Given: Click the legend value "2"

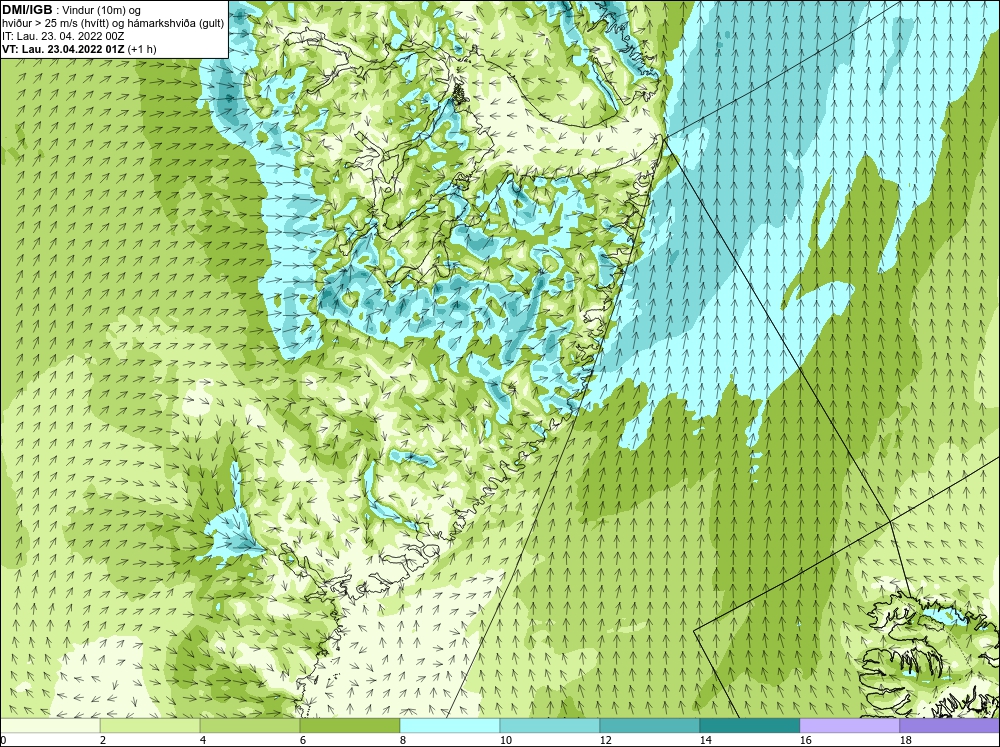Looking at the screenshot, I should (103, 740).
